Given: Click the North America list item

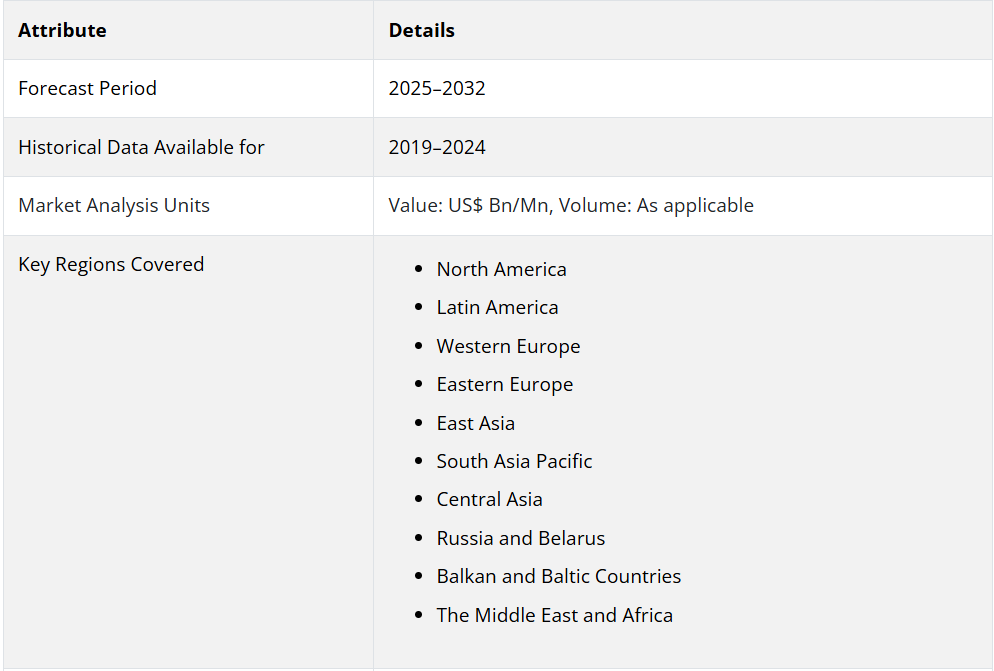Looking at the screenshot, I should pyautogui.click(x=501, y=270).
